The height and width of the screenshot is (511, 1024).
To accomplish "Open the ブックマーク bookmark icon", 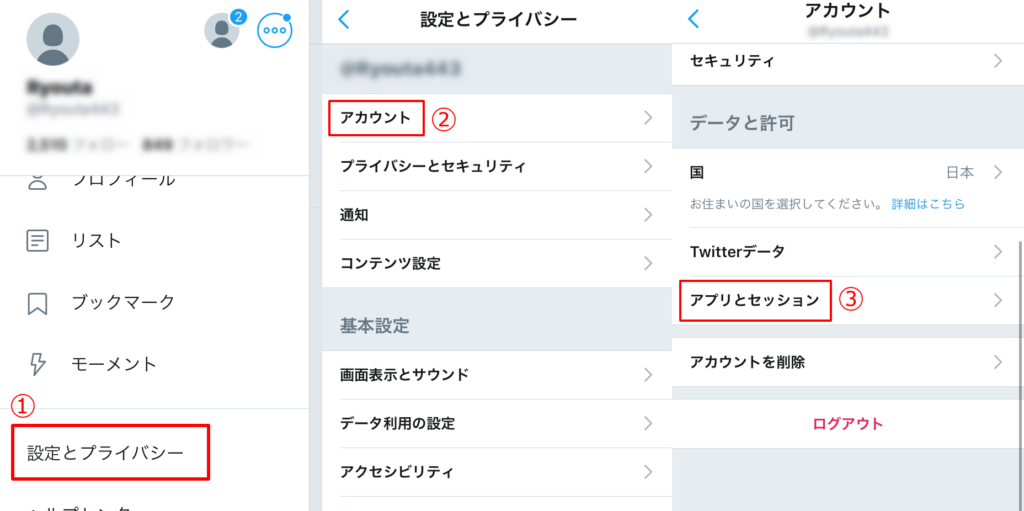I will pos(38,302).
